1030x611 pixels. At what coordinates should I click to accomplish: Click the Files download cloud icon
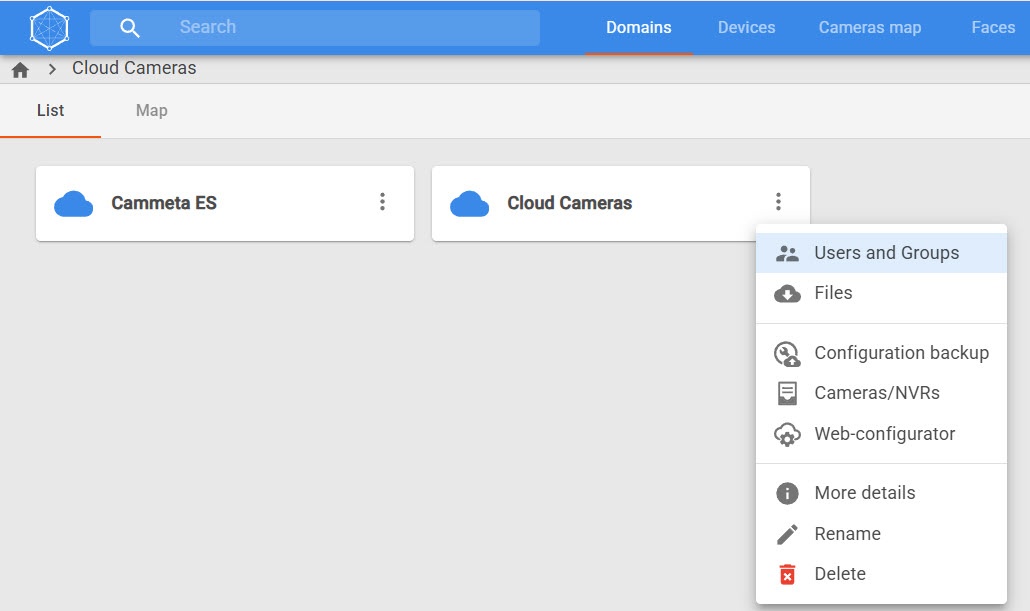tap(788, 294)
